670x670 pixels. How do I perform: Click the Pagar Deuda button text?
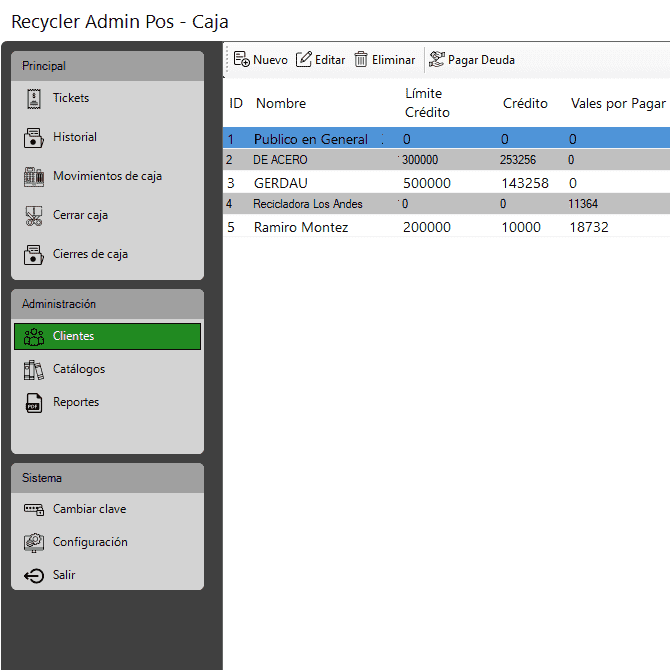pyautogui.click(x=481, y=60)
